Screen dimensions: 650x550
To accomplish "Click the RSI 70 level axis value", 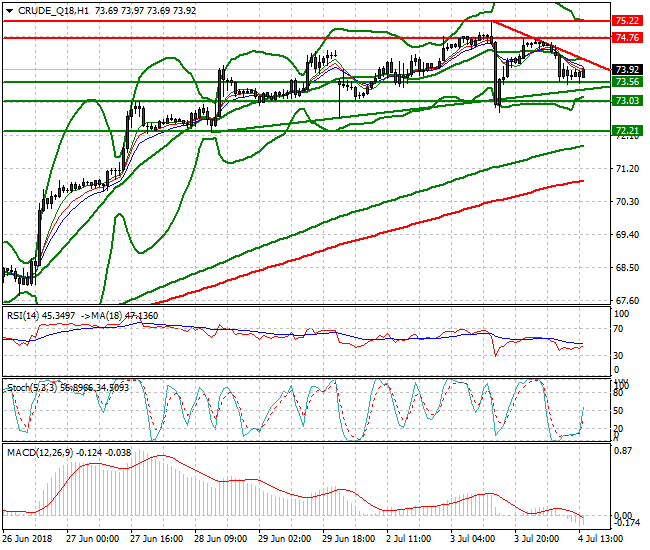I will 618,329.
